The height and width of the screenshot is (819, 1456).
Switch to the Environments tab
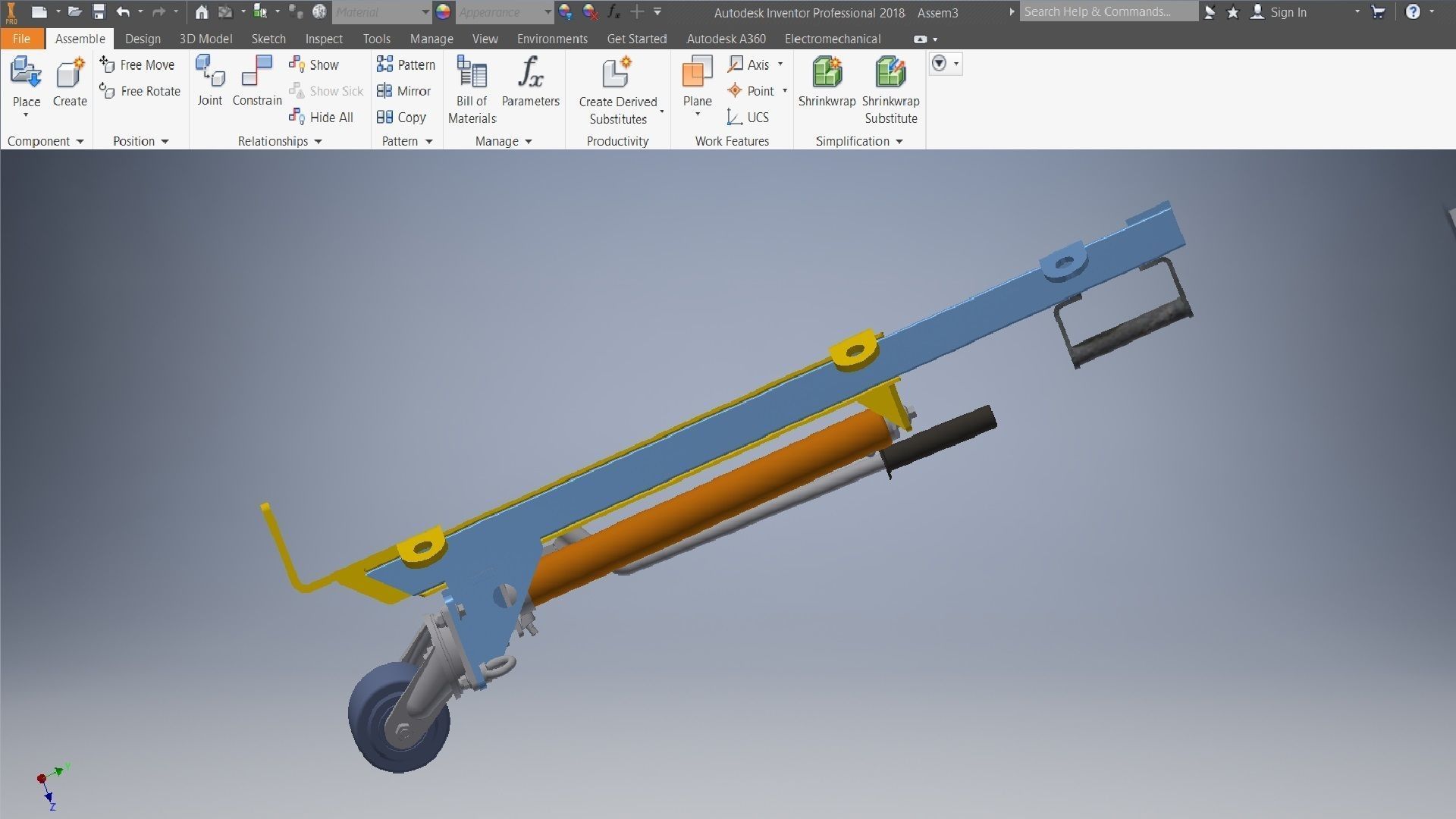pos(552,39)
